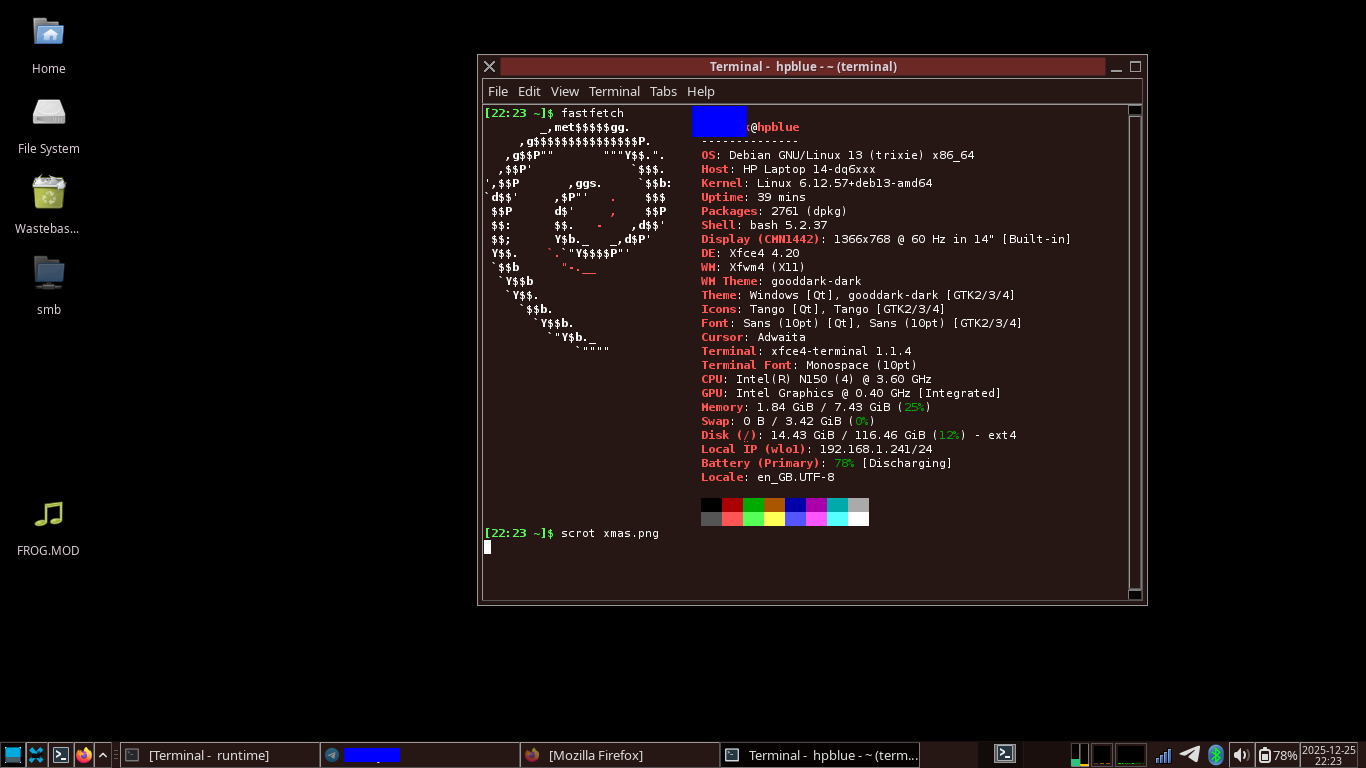Click the "Shell: bash 5.2.37" line

click(764, 225)
